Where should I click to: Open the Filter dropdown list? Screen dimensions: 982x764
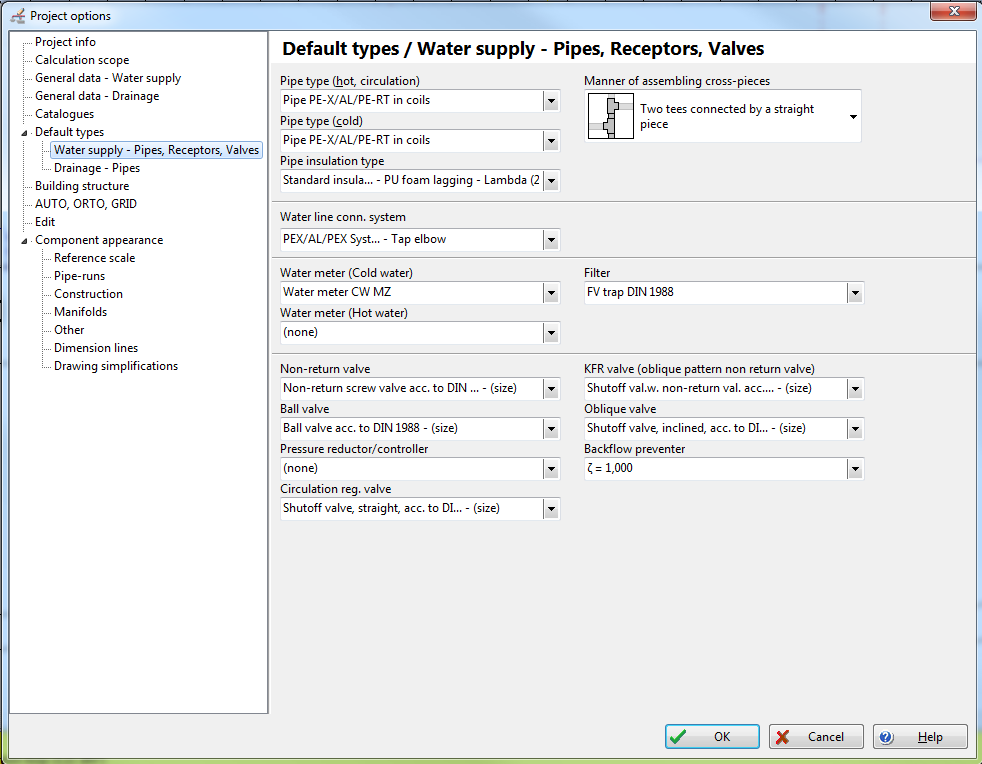(x=854, y=293)
